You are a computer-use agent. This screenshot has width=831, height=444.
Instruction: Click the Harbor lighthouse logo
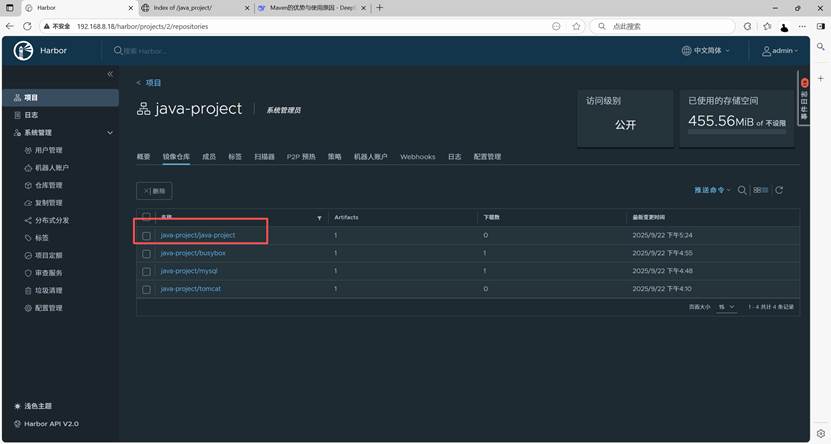(23, 51)
